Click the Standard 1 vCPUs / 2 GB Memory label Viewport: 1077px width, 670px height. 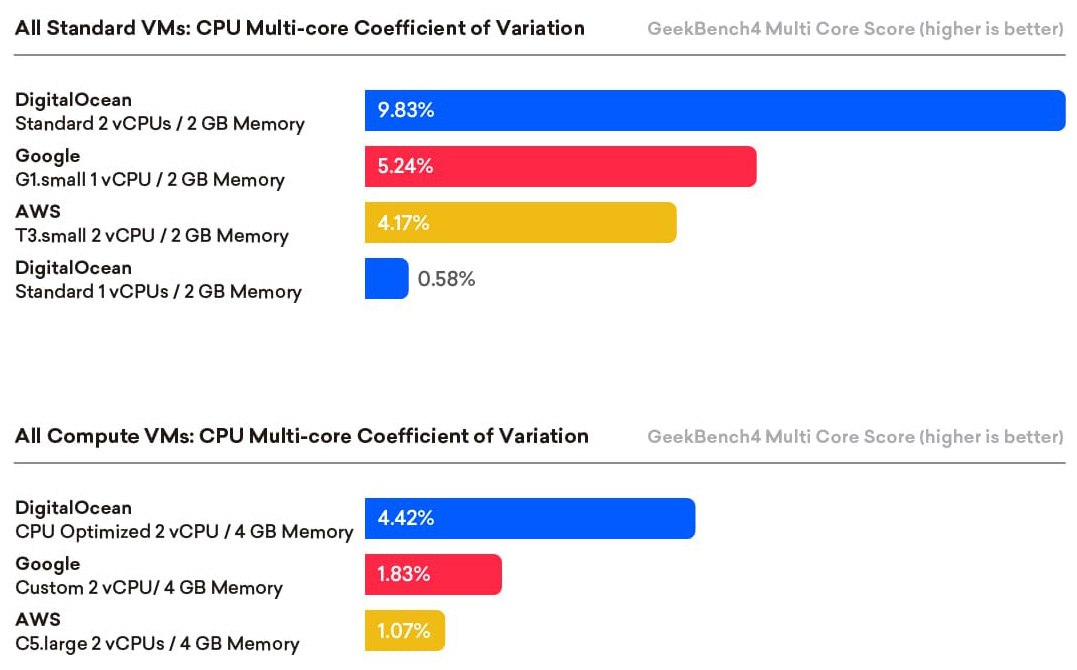click(x=158, y=292)
